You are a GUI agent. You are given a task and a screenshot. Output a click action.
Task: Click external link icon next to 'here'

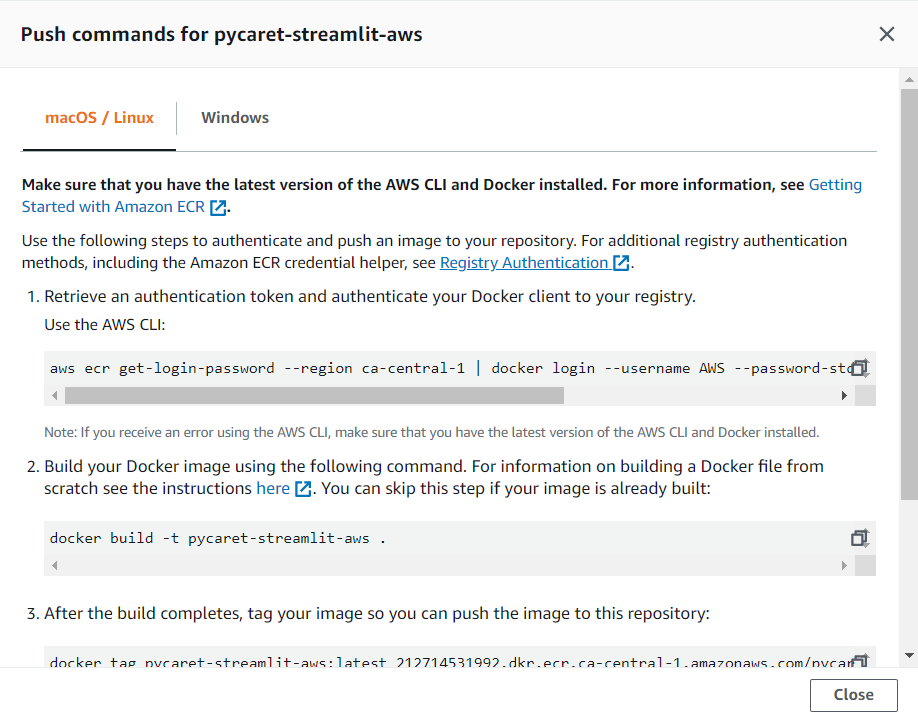point(303,489)
